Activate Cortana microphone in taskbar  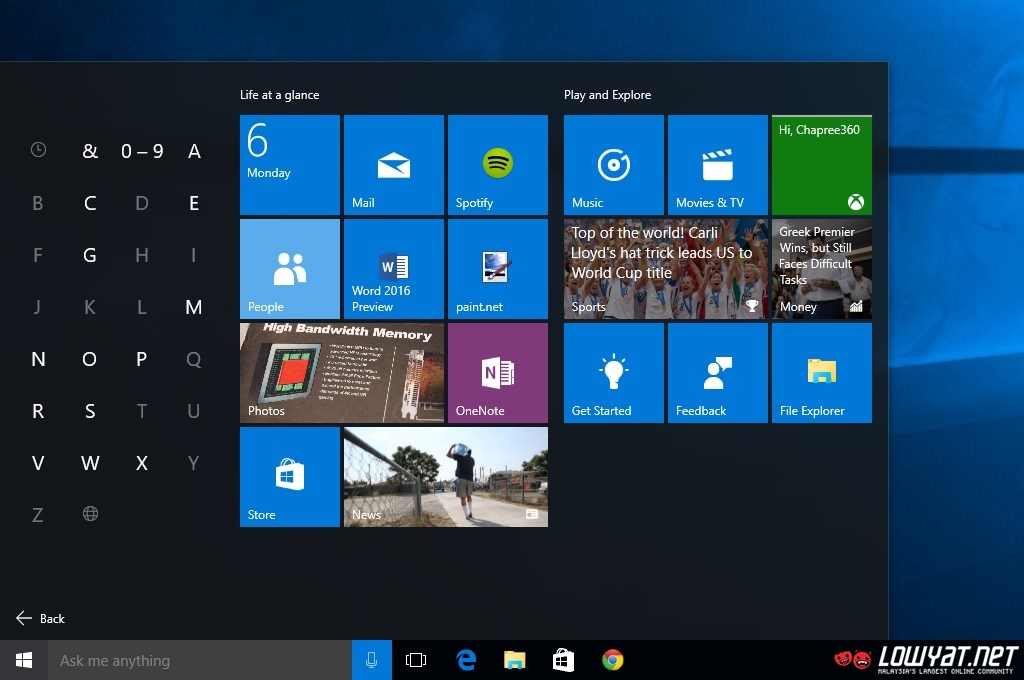[x=372, y=661]
